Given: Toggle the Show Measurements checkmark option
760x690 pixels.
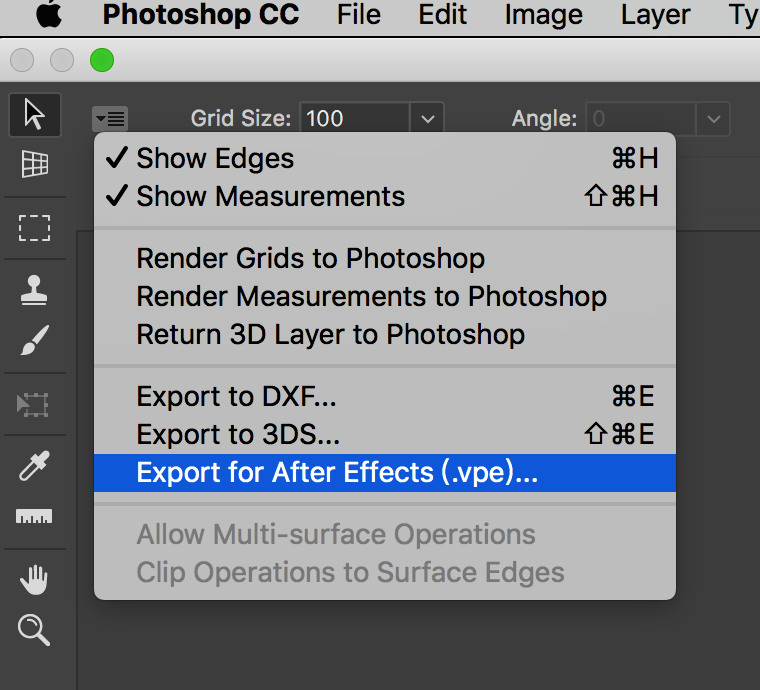Looking at the screenshot, I should (270, 196).
